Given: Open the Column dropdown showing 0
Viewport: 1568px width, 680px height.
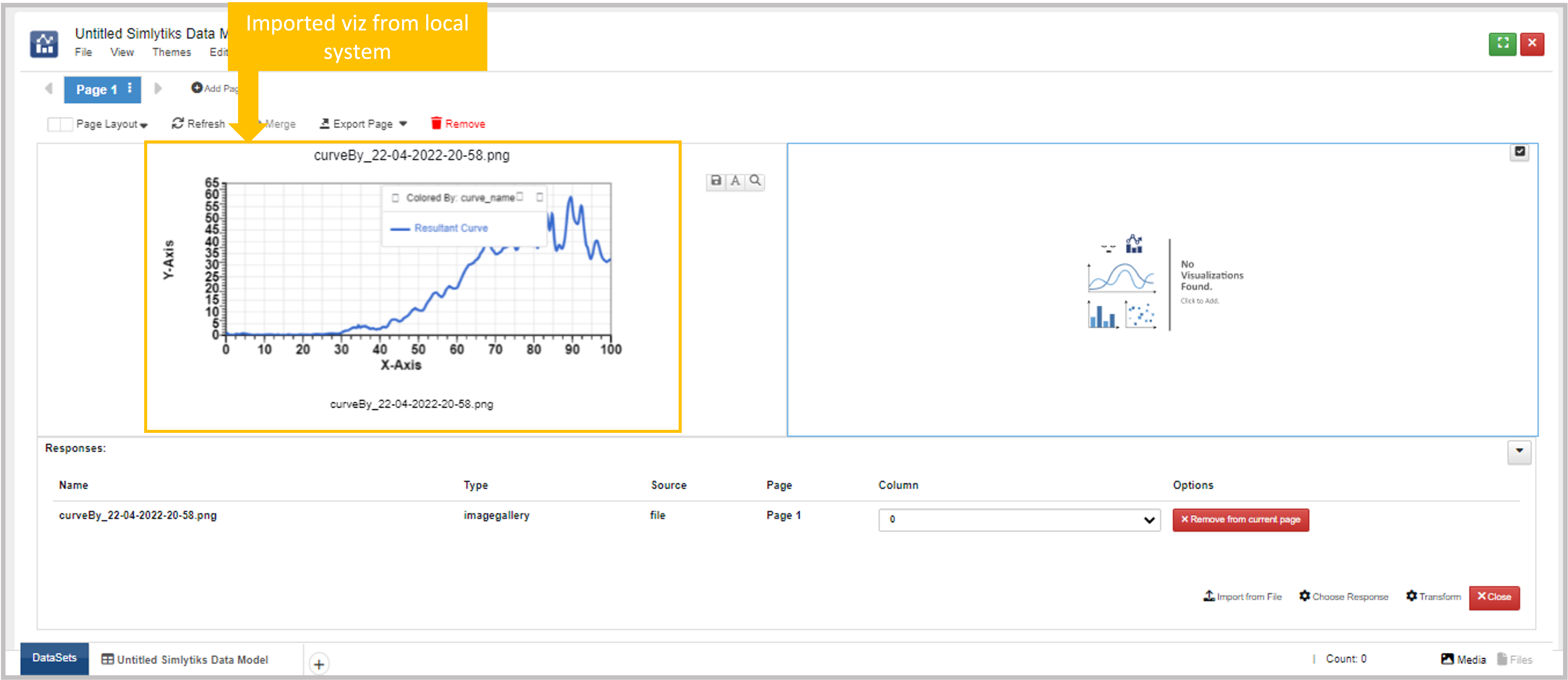Looking at the screenshot, I should (x=1020, y=520).
